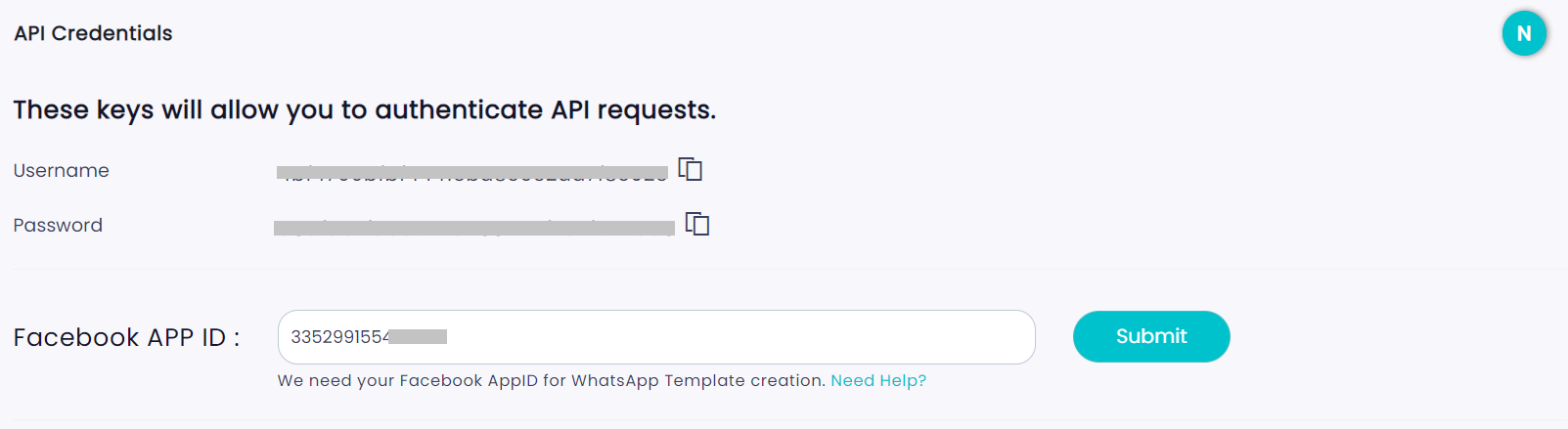Click the masked Username value
The image size is (1568, 429).
coord(471,172)
